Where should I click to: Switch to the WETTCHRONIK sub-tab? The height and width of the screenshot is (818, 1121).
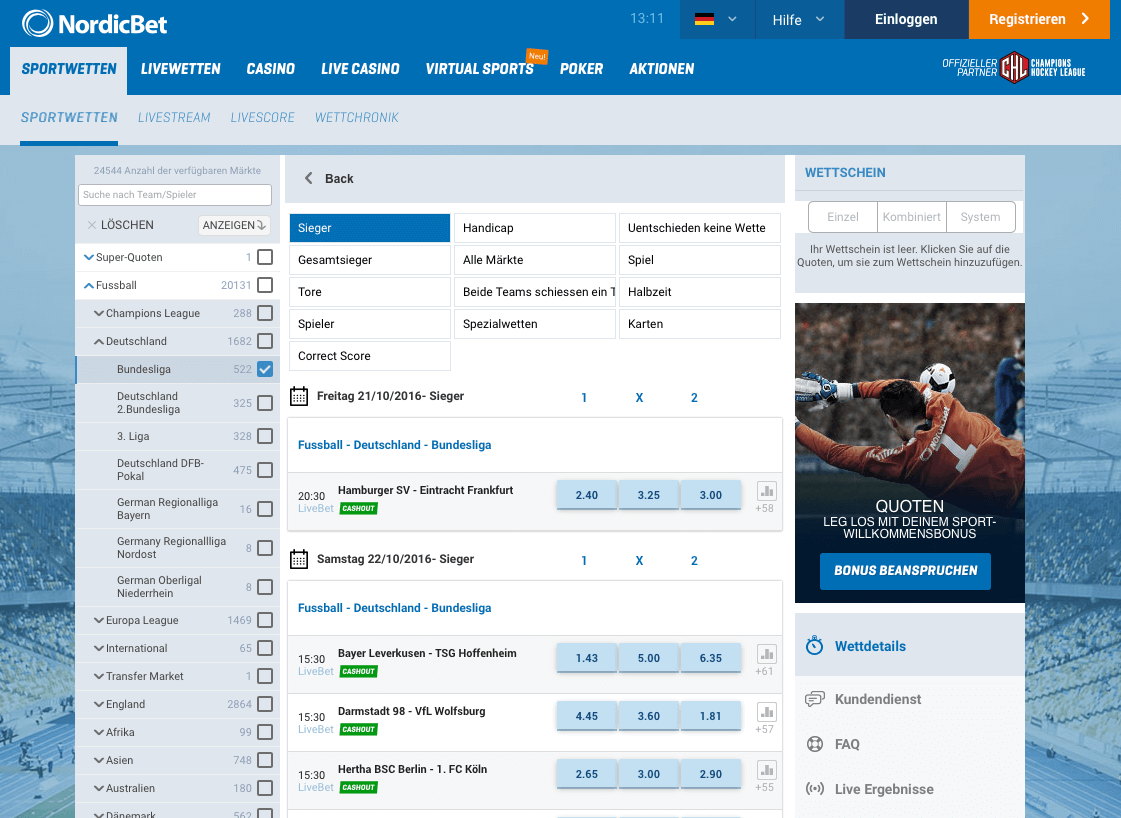pos(357,117)
